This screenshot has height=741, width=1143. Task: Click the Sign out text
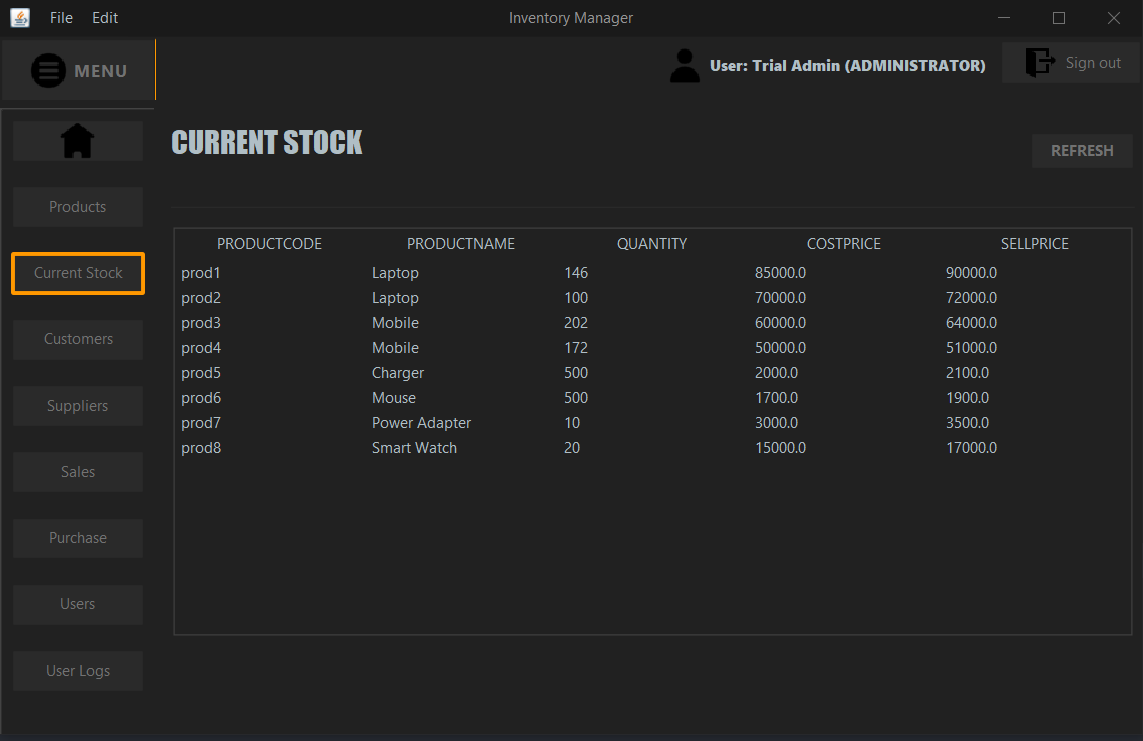1093,63
